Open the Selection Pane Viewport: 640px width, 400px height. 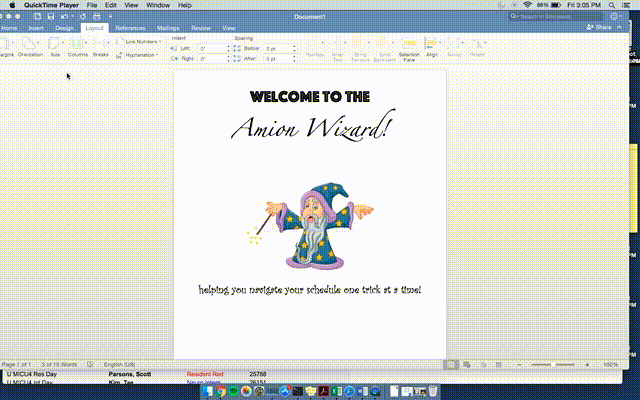409,49
